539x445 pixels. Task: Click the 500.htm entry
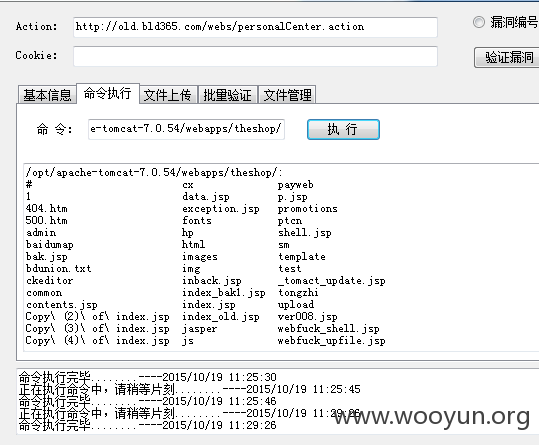coord(47,220)
